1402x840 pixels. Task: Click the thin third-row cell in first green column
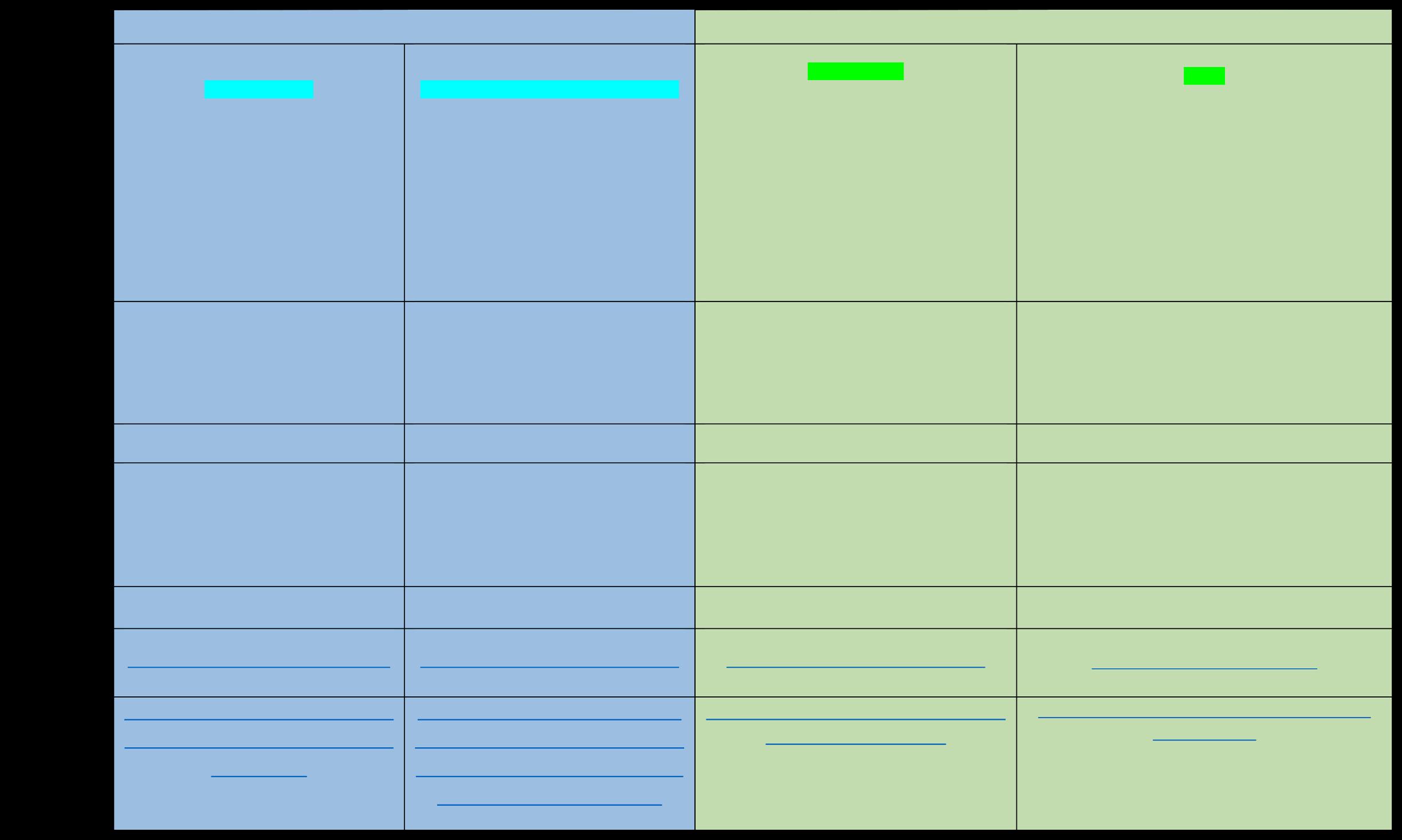(855, 443)
